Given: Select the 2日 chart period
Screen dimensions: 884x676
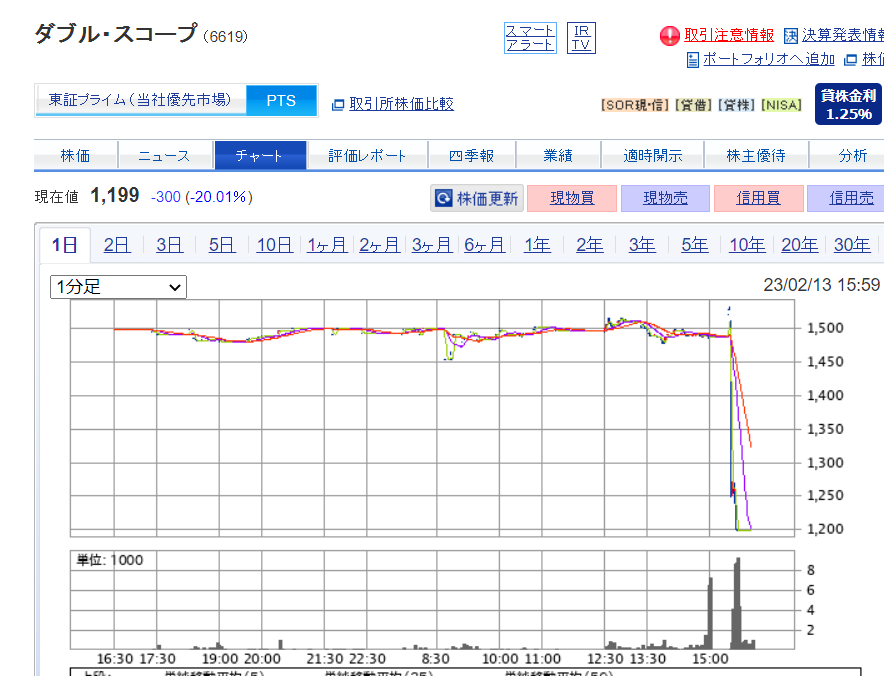Looking at the screenshot, I should coord(117,245).
